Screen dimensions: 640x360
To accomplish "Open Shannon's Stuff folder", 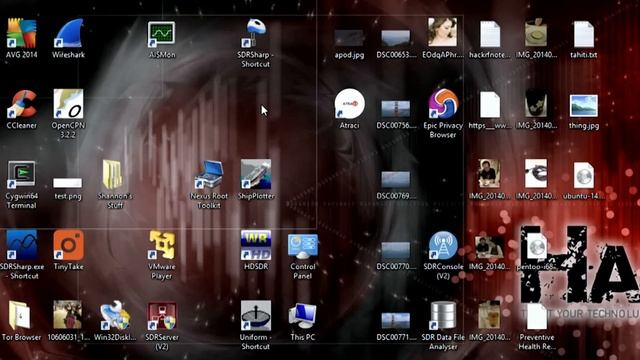I will (x=114, y=175).
